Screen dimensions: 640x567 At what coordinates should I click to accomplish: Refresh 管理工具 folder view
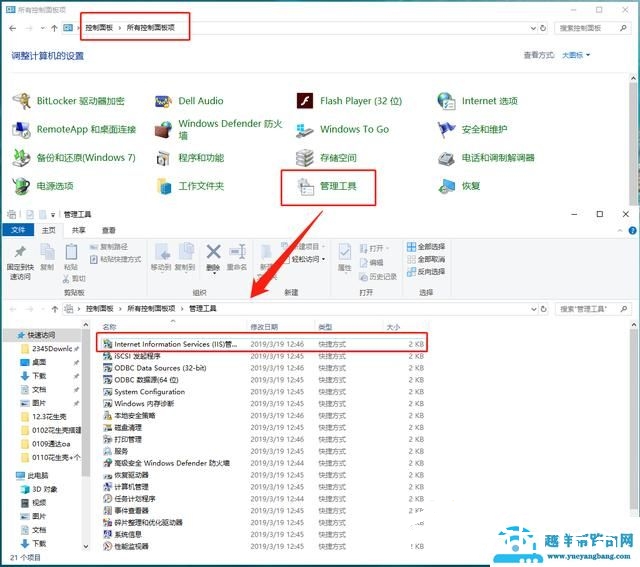point(544,309)
